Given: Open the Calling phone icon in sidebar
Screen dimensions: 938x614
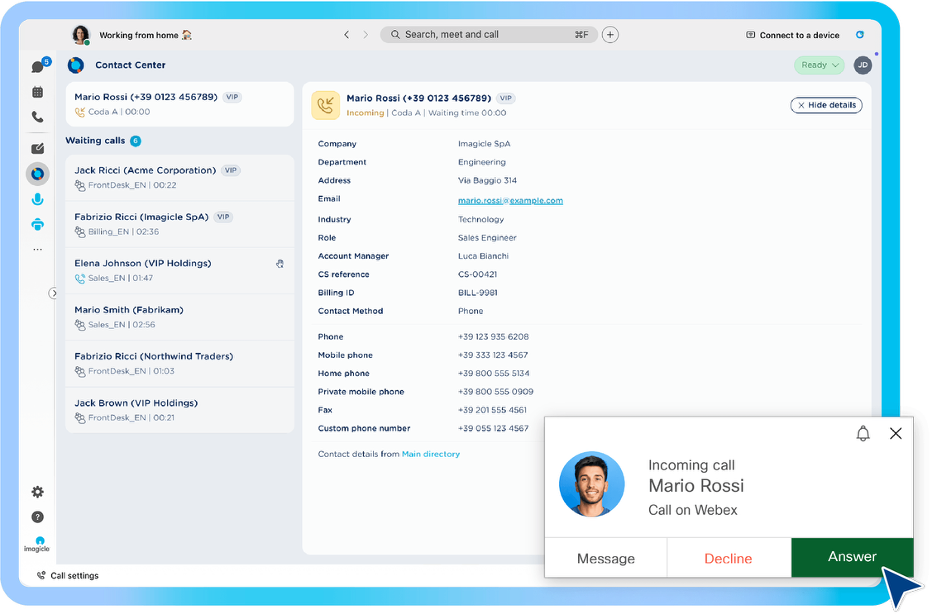Looking at the screenshot, I should click(38, 117).
